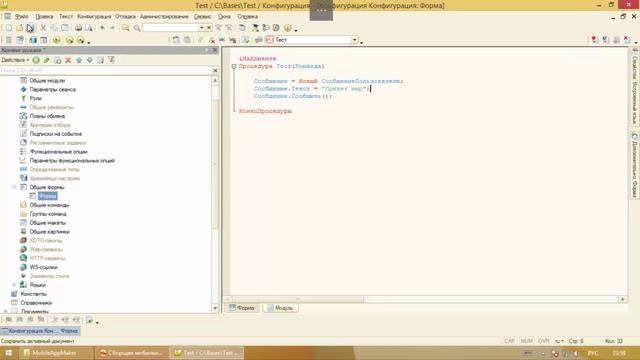
Task: Open the search field dropdown arrow in toolbar
Action: click(202, 28)
